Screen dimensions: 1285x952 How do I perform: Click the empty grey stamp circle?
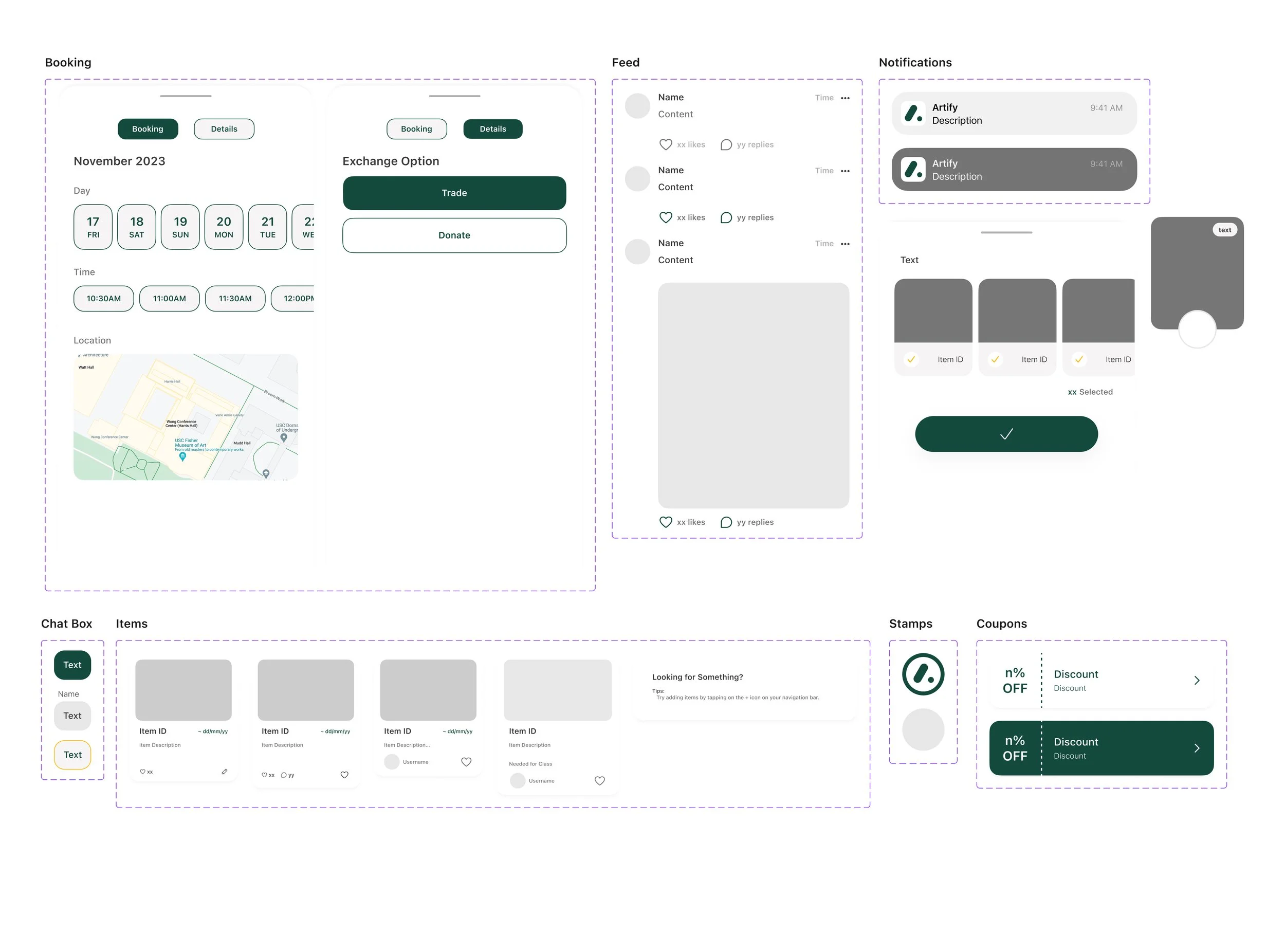[x=923, y=730]
